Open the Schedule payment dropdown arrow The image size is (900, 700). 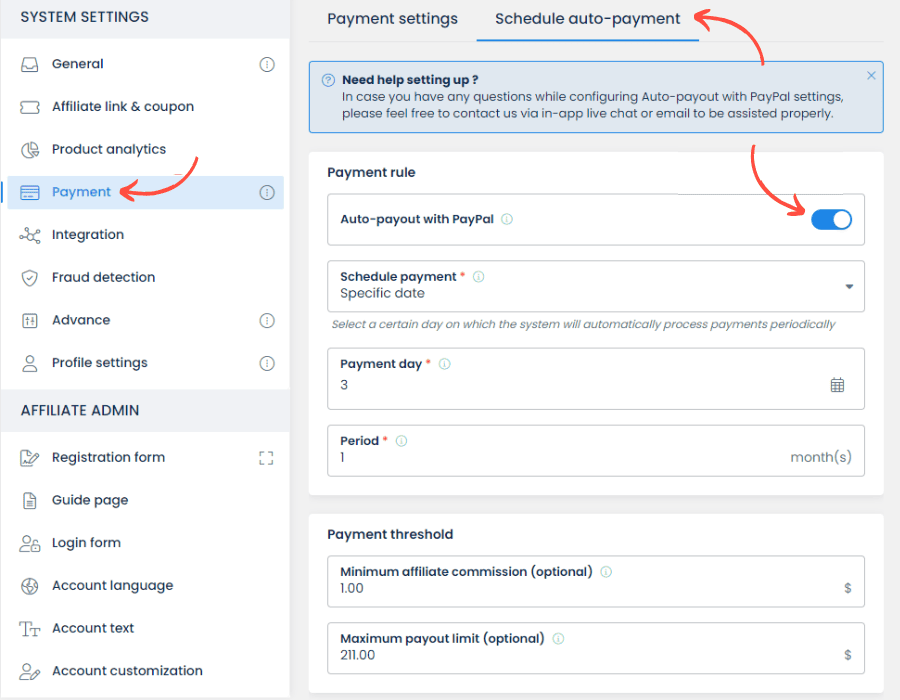[849, 286]
